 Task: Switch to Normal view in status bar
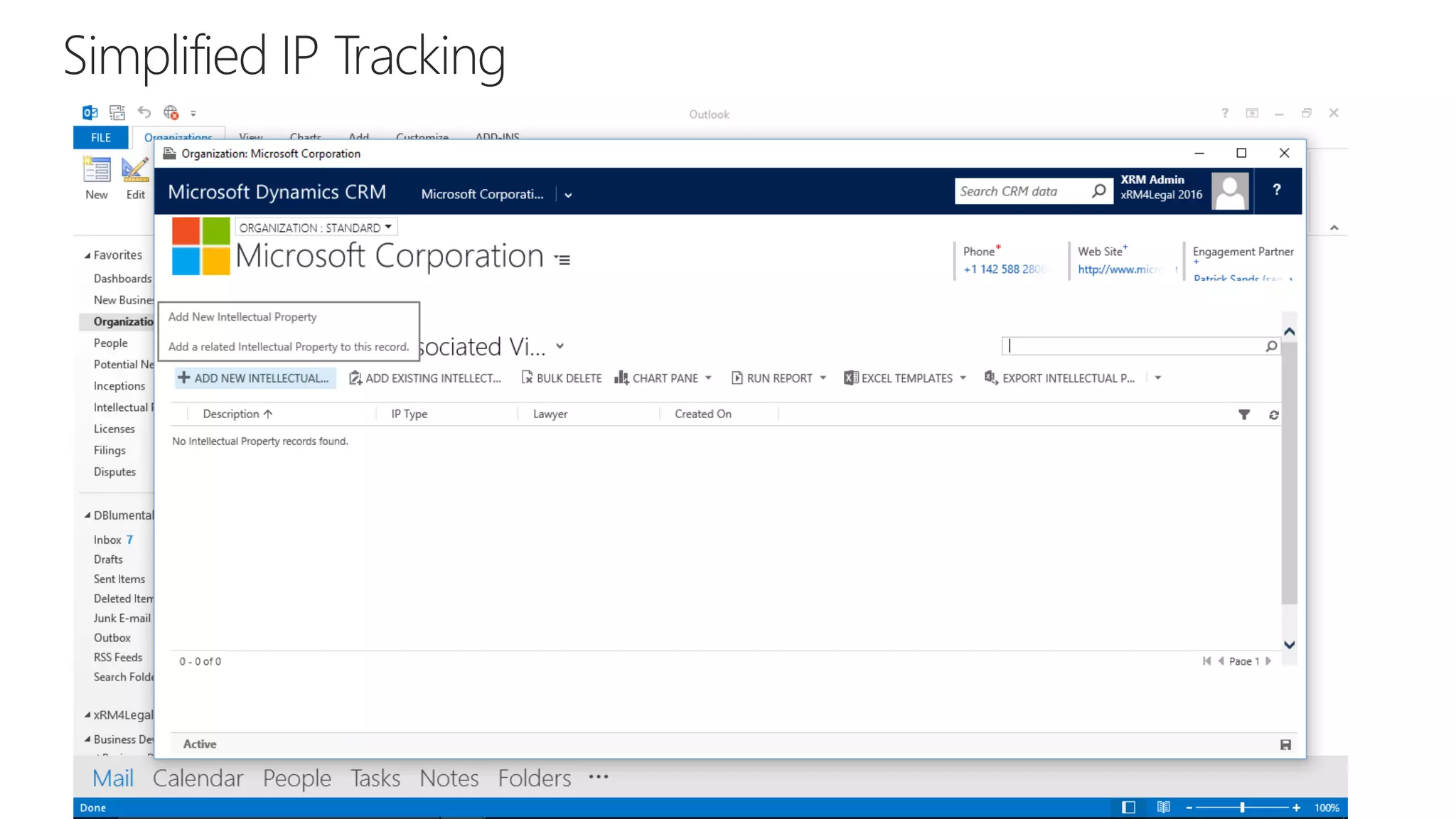(1128, 808)
